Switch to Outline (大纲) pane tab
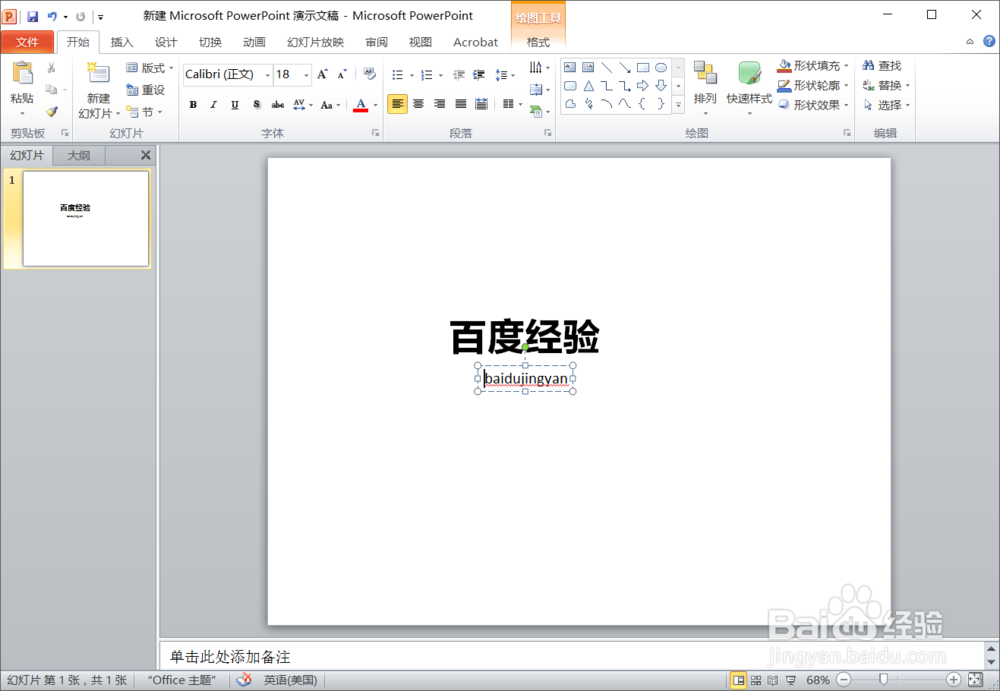The width and height of the screenshot is (1000, 691). [x=78, y=155]
